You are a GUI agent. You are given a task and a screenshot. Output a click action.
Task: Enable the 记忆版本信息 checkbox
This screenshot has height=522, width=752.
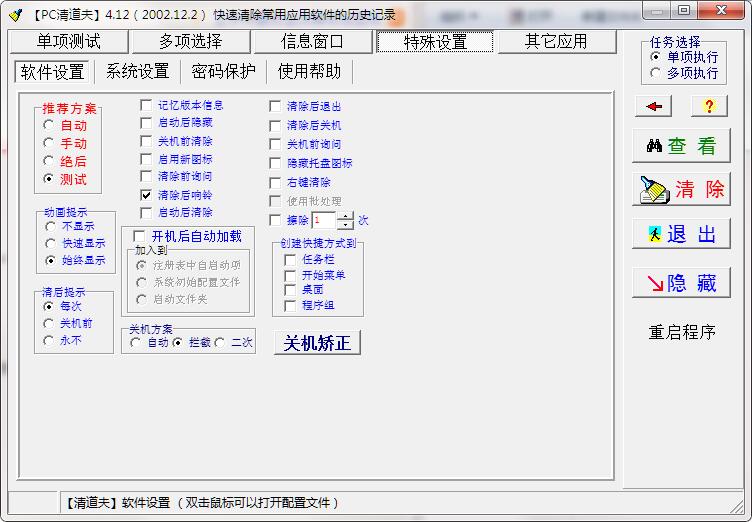pos(147,105)
